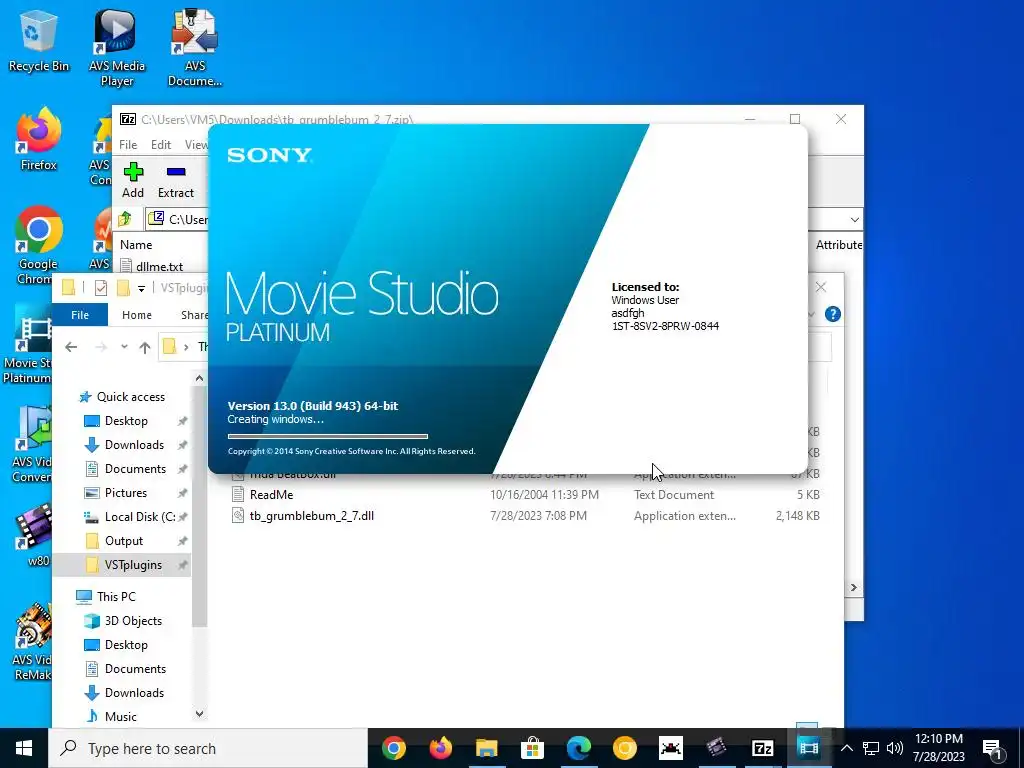Open the clock and calendar flyout
The width and height of the screenshot is (1024, 768).
click(x=938, y=748)
